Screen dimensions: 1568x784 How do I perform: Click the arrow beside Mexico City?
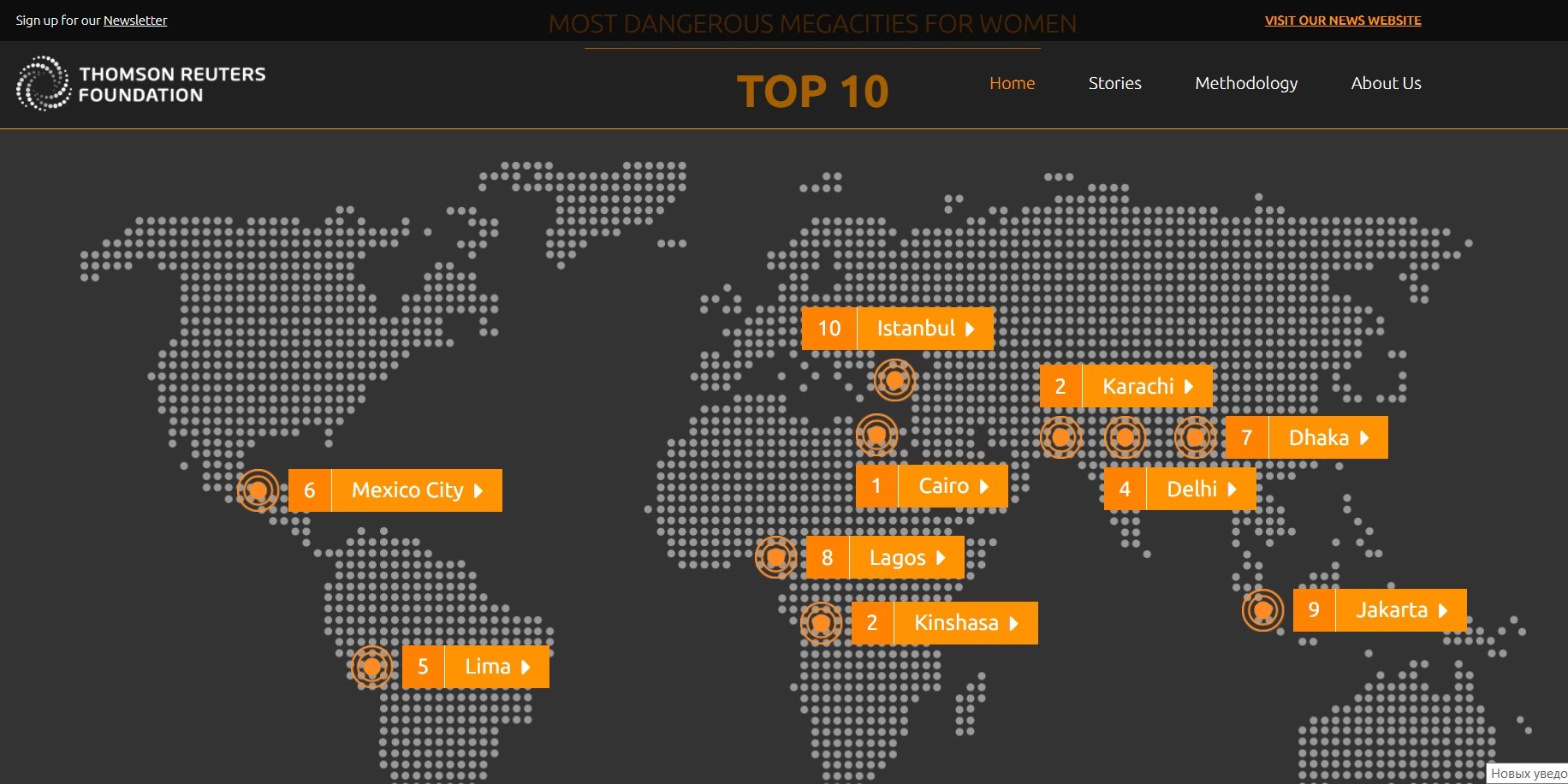coord(478,491)
